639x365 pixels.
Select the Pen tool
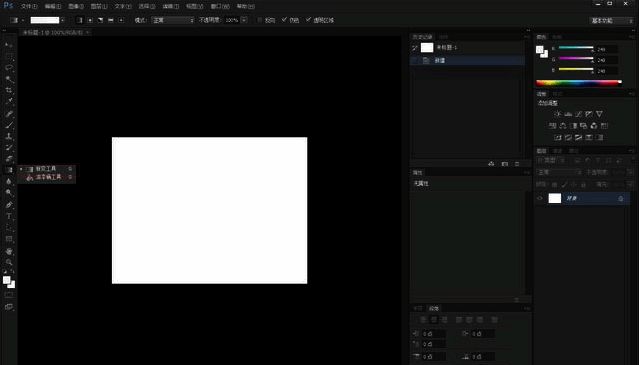tap(9, 205)
